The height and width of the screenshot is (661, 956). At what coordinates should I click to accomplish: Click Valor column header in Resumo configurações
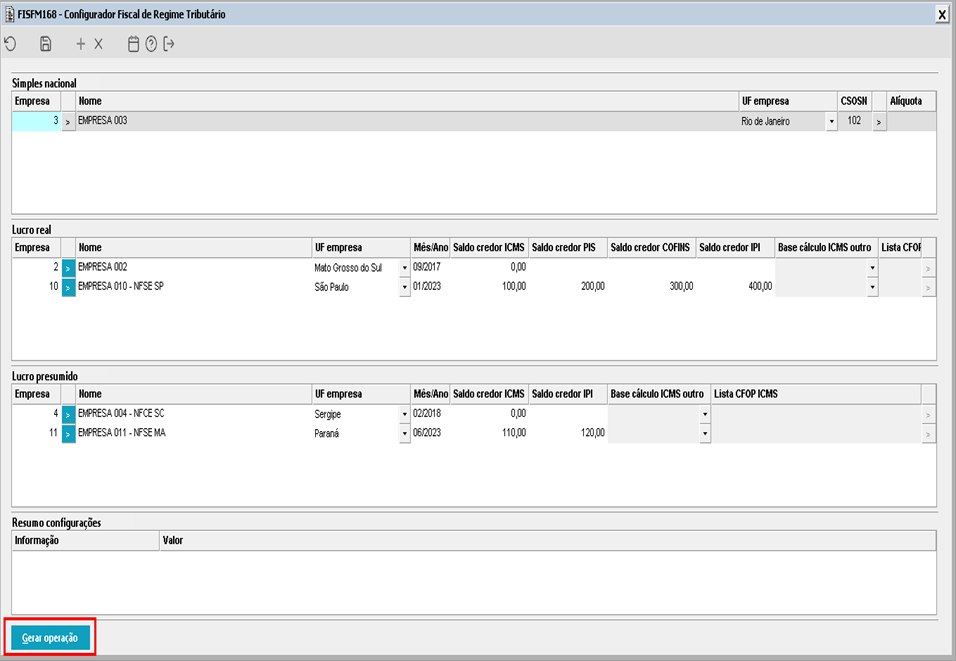click(x=548, y=541)
